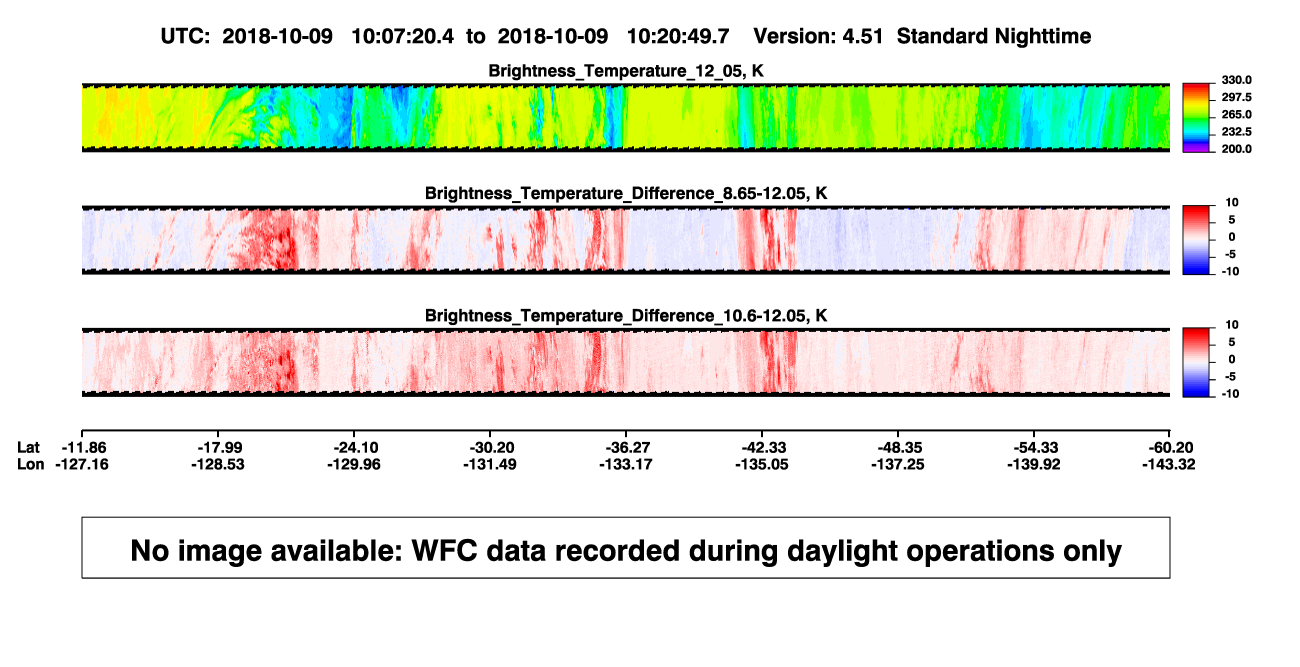Select the 10.6-12.05 difference image strip
The height and width of the screenshot is (667, 1300).
[626, 362]
